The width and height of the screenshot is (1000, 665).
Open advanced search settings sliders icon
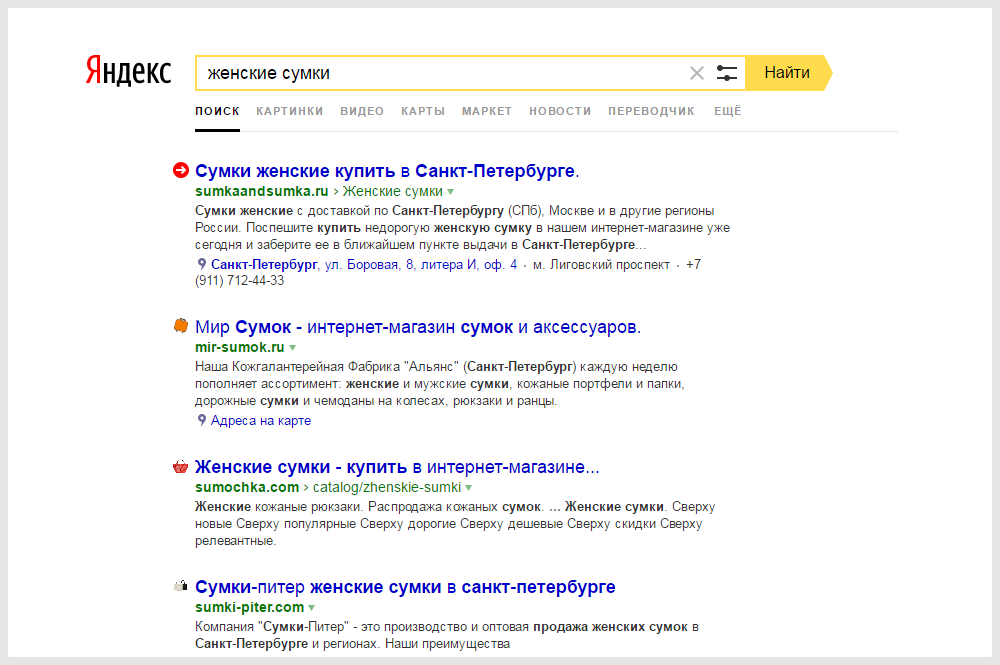pyautogui.click(x=726, y=73)
